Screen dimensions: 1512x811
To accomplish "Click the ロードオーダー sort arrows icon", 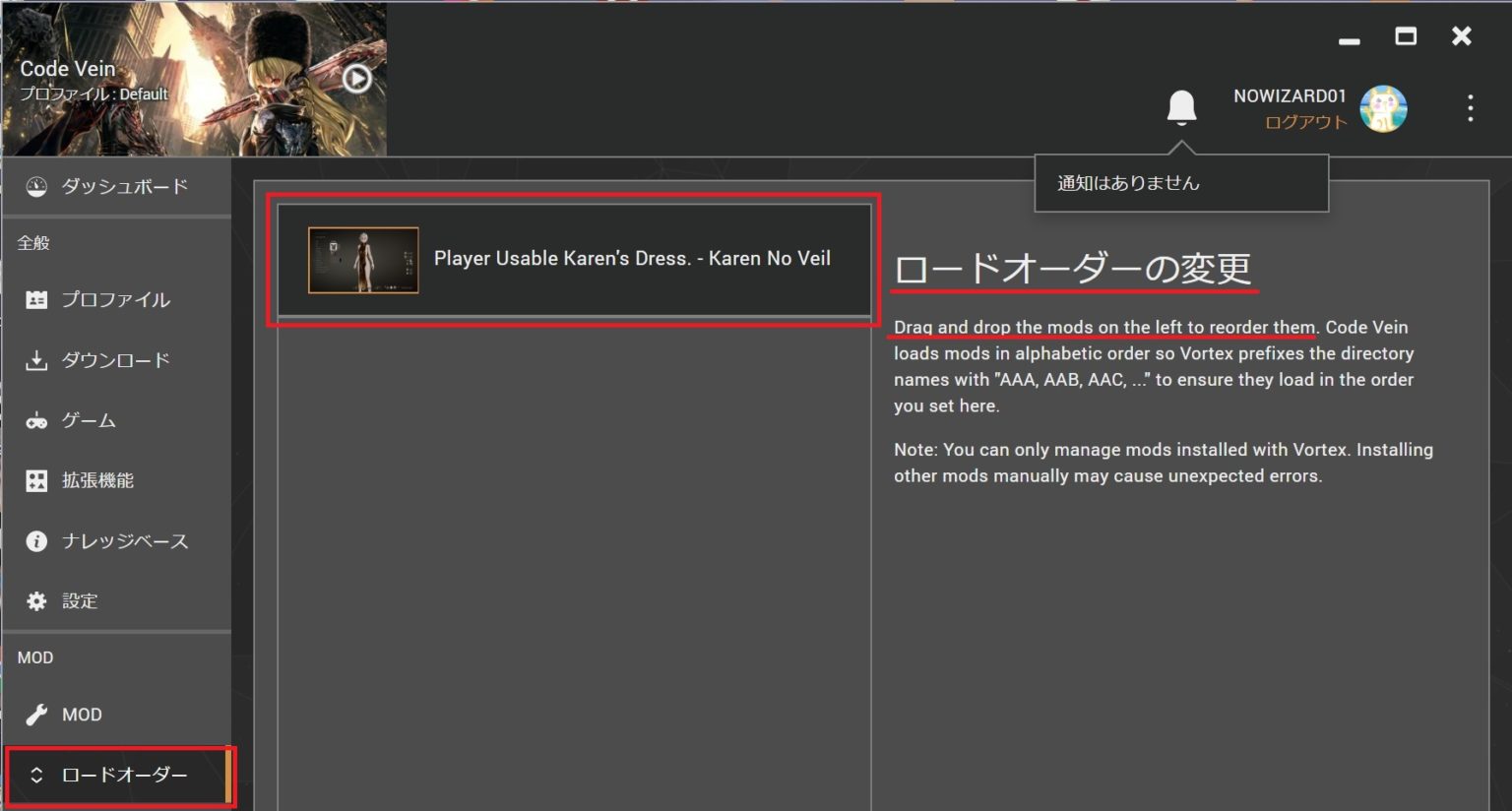I will click(x=37, y=776).
